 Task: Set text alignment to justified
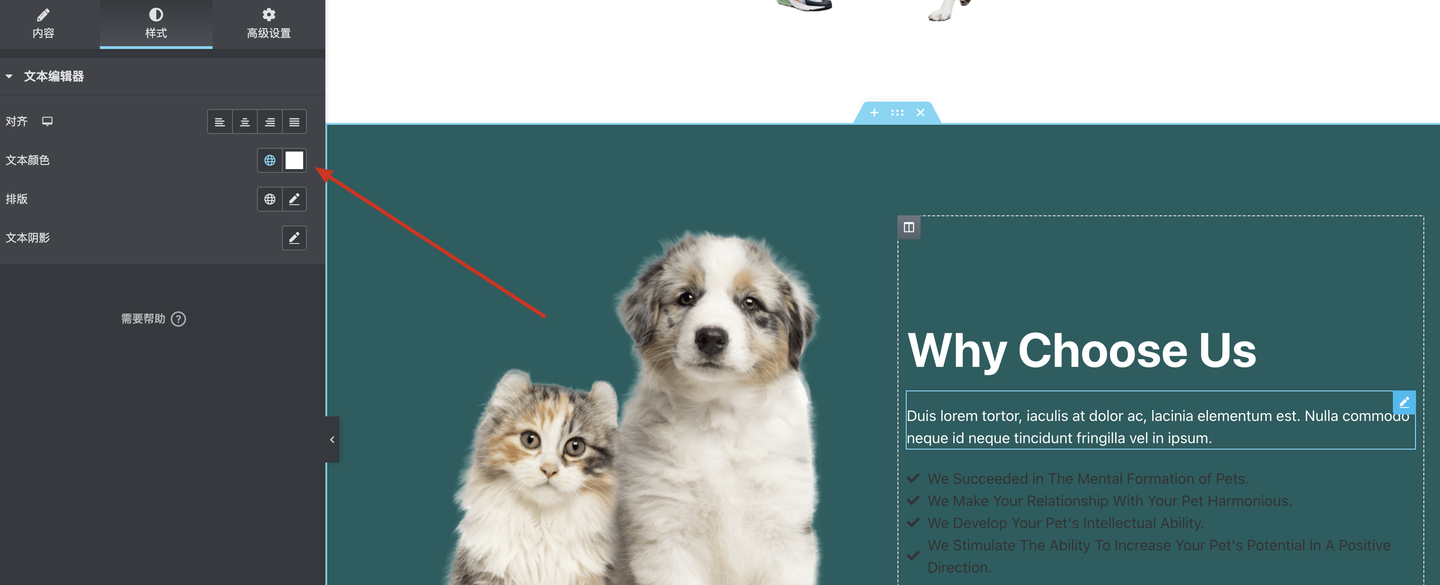point(294,122)
